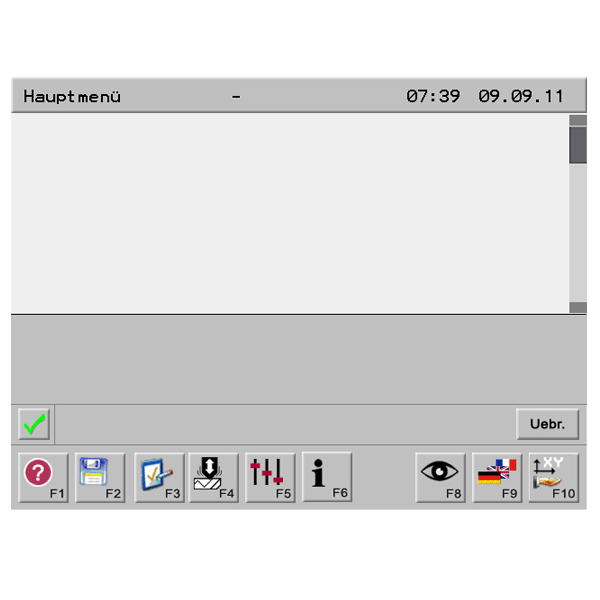
Task: Toggle view with the F8 eye icon
Action: click(x=440, y=478)
